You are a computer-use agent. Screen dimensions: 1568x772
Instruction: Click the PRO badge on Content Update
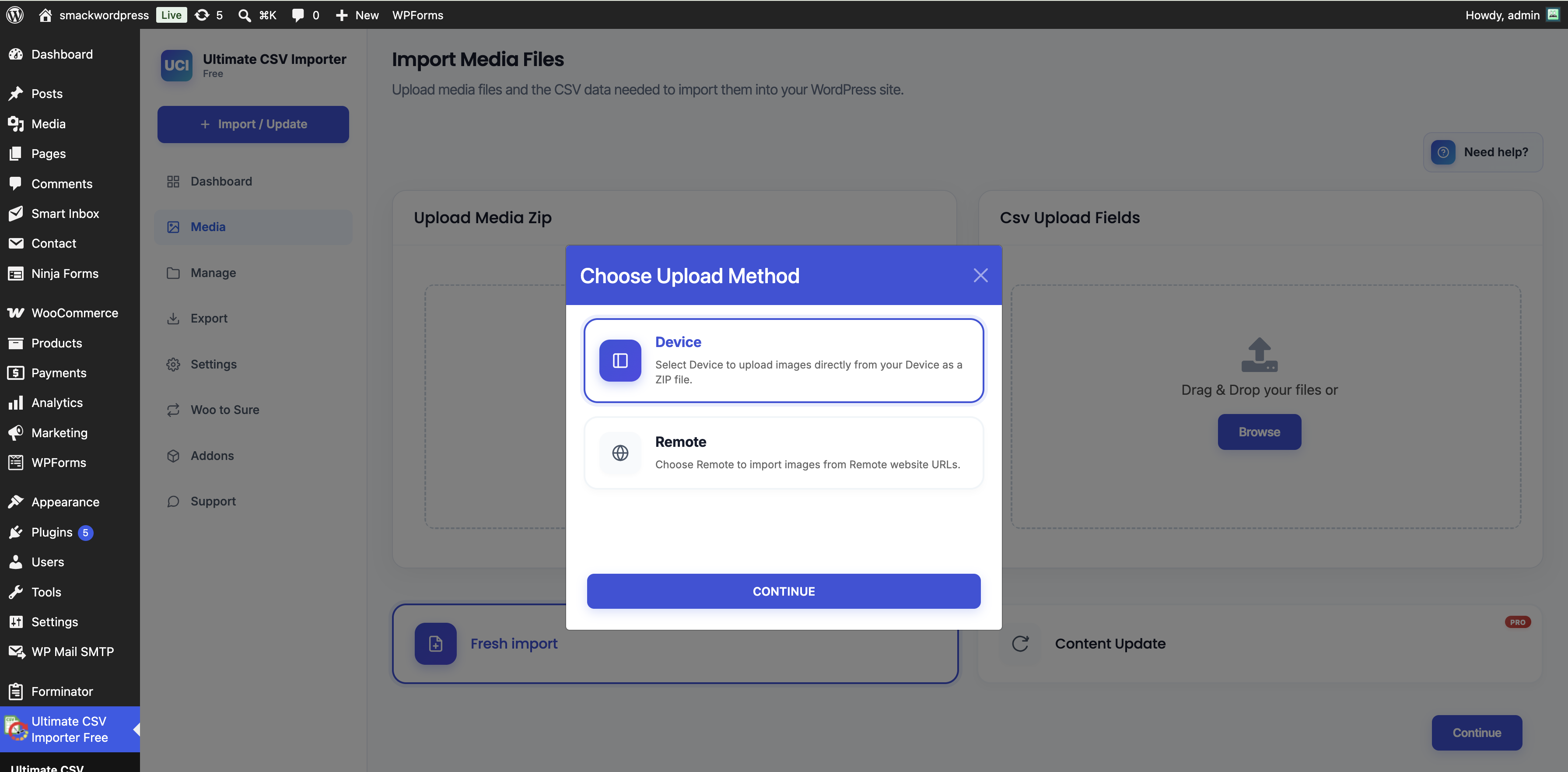1518,622
